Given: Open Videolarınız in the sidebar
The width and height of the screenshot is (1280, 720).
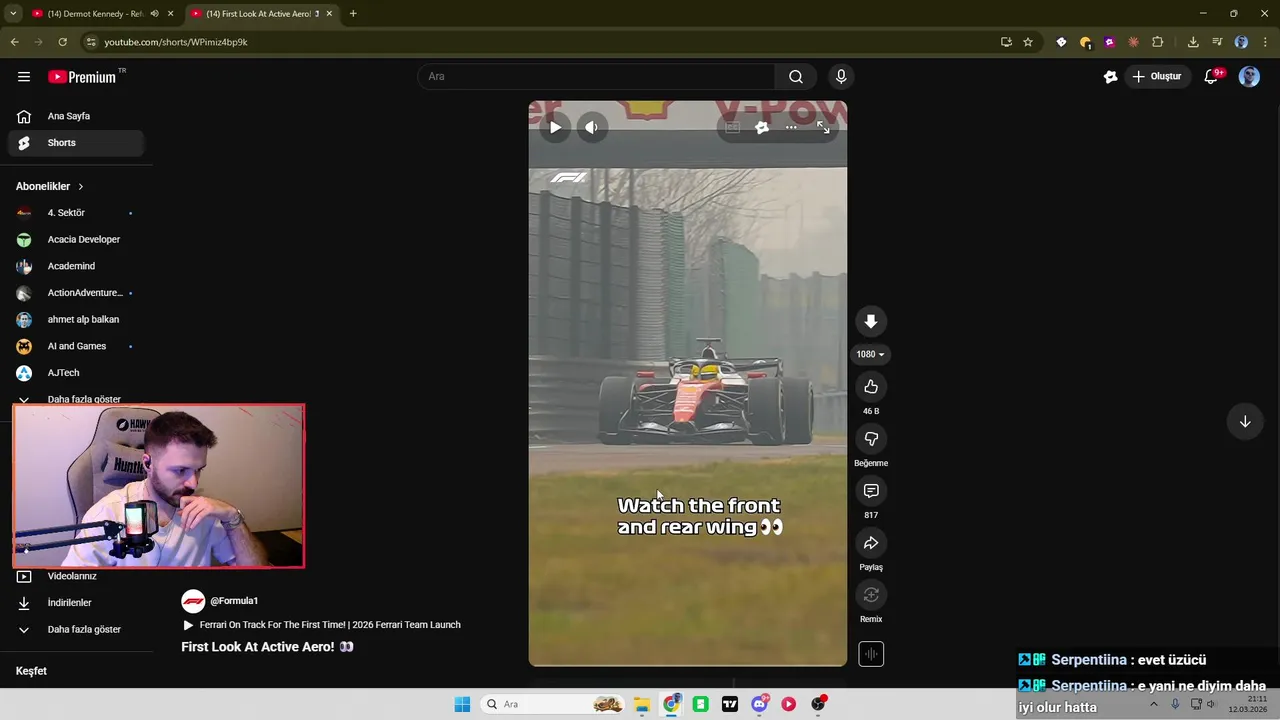Looking at the screenshot, I should click(76, 576).
